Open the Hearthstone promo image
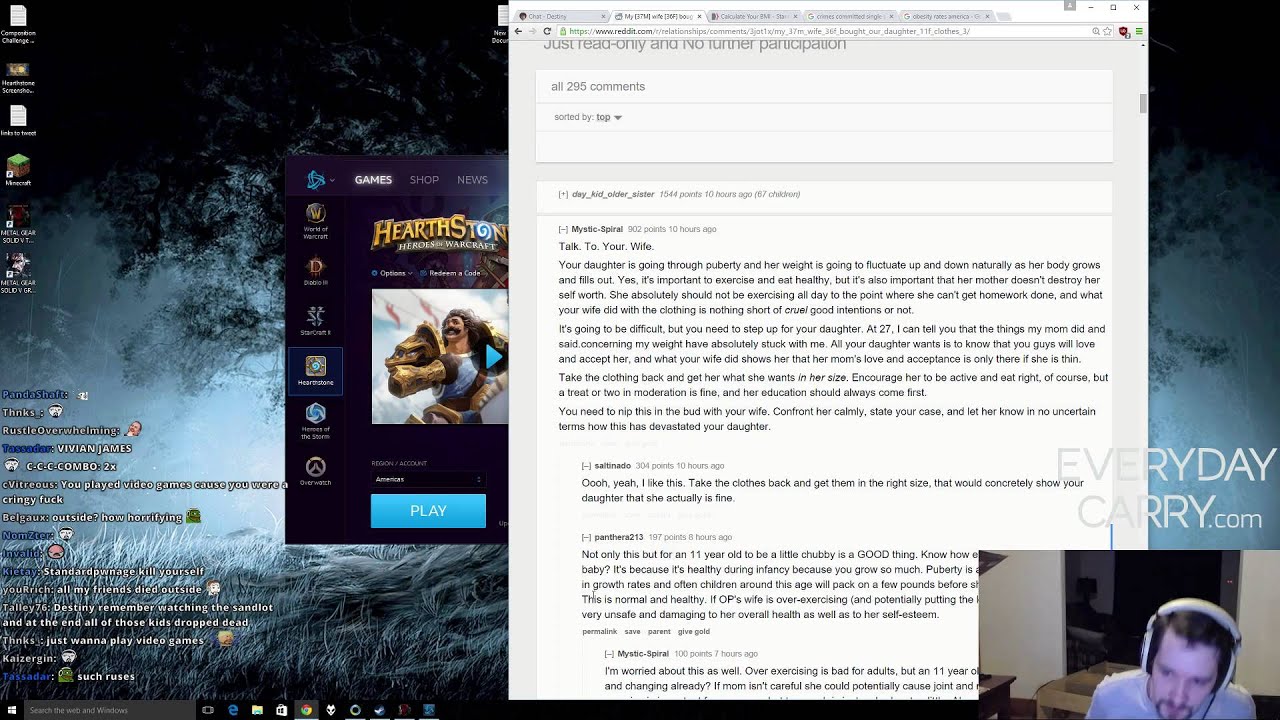 click(x=439, y=357)
